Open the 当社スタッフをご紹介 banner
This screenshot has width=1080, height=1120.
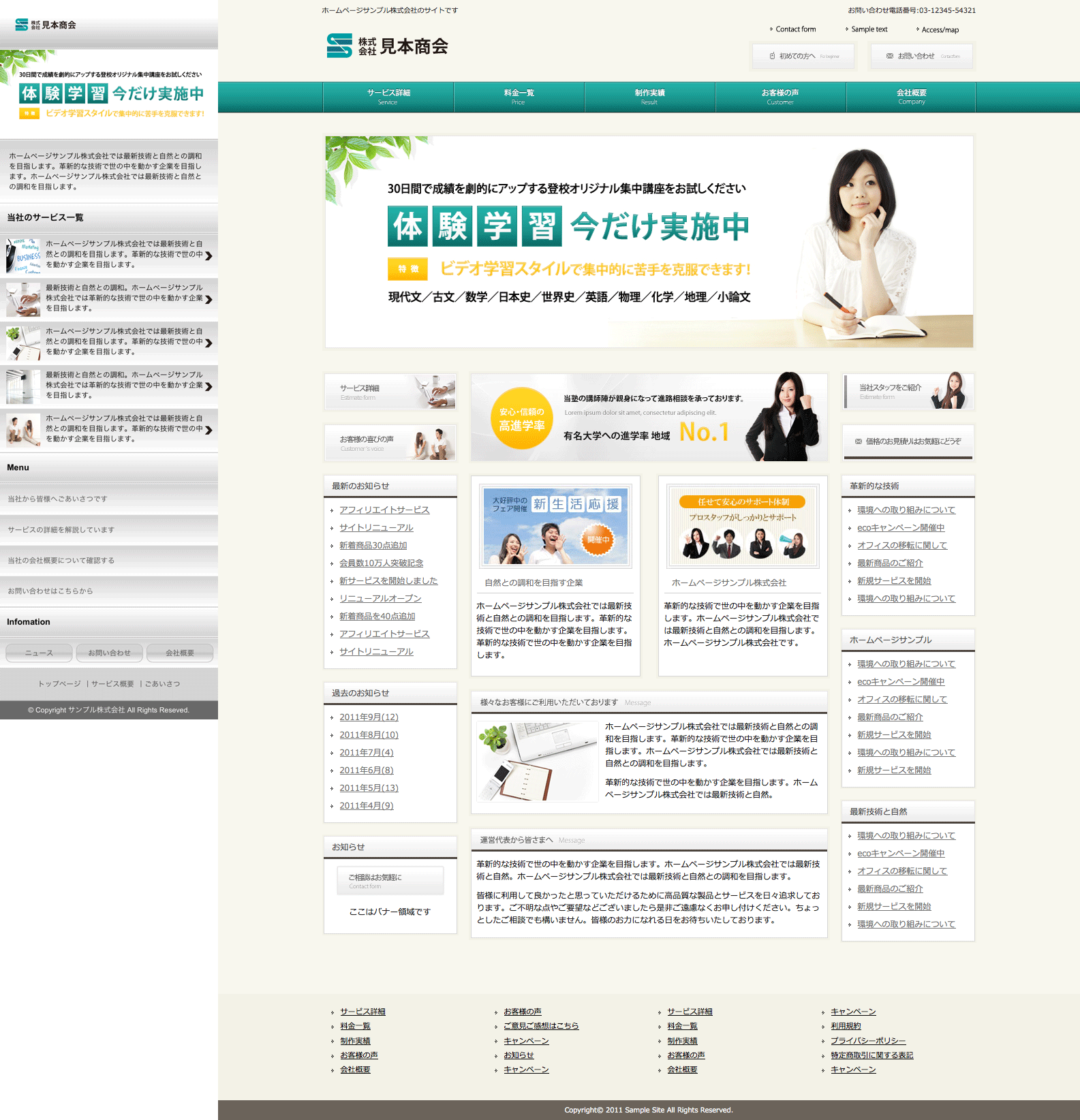(x=908, y=391)
